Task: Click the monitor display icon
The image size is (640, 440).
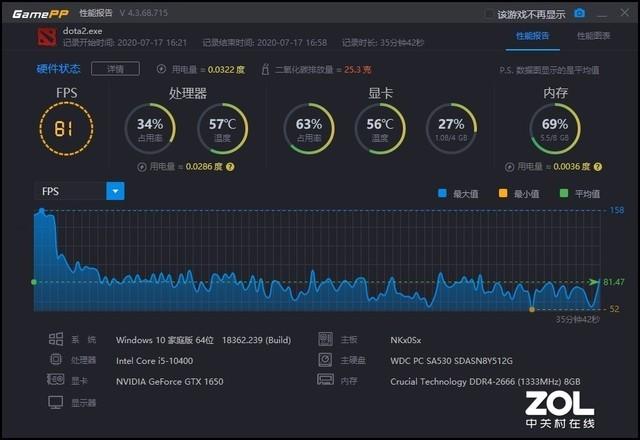Action: tap(56, 402)
